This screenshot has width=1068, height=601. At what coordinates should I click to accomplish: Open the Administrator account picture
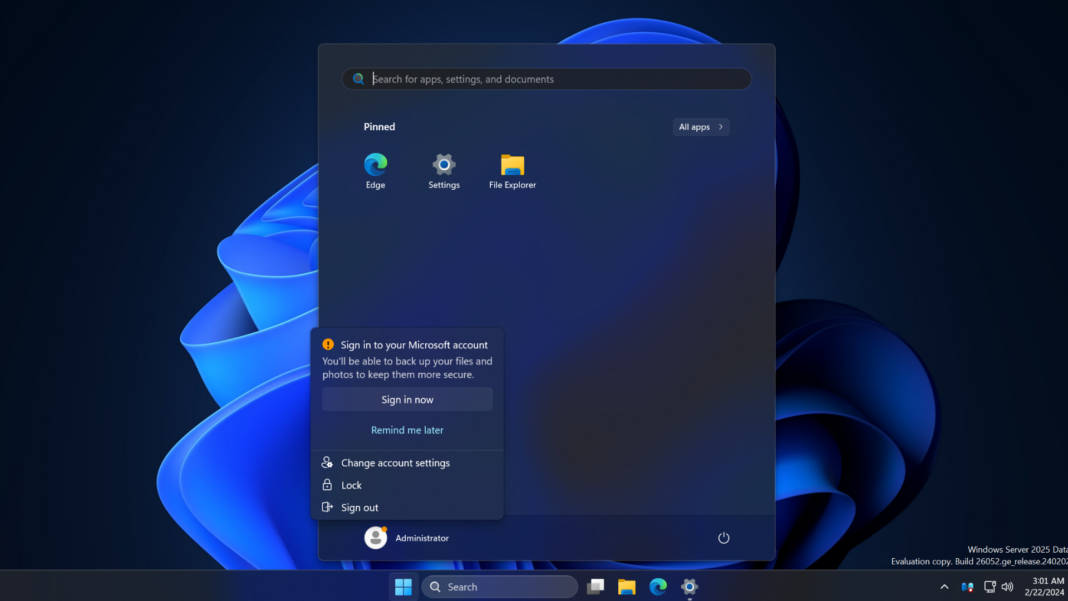[x=375, y=537]
